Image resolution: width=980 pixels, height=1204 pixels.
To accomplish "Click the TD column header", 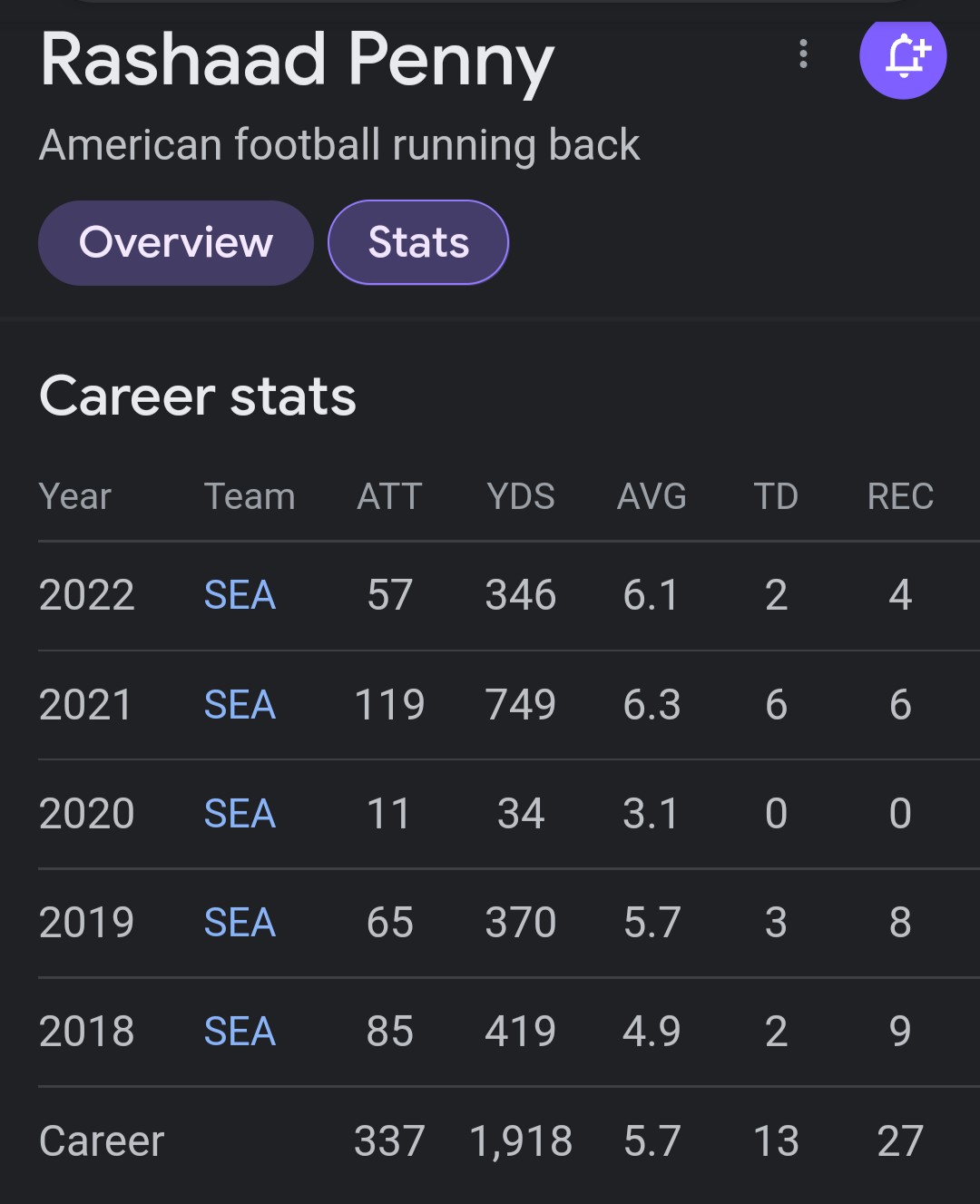I will pyautogui.click(x=776, y=497).
